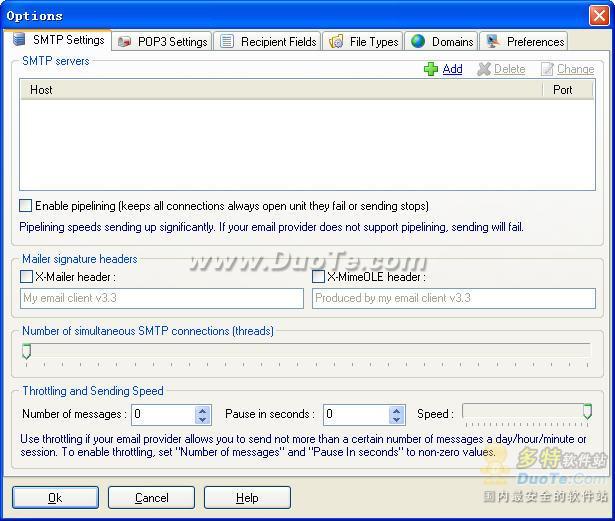The width and height of the screenshot is (615, 521).
Task: Confirm settings with the Ok button
Action: (x=55, y=497)
